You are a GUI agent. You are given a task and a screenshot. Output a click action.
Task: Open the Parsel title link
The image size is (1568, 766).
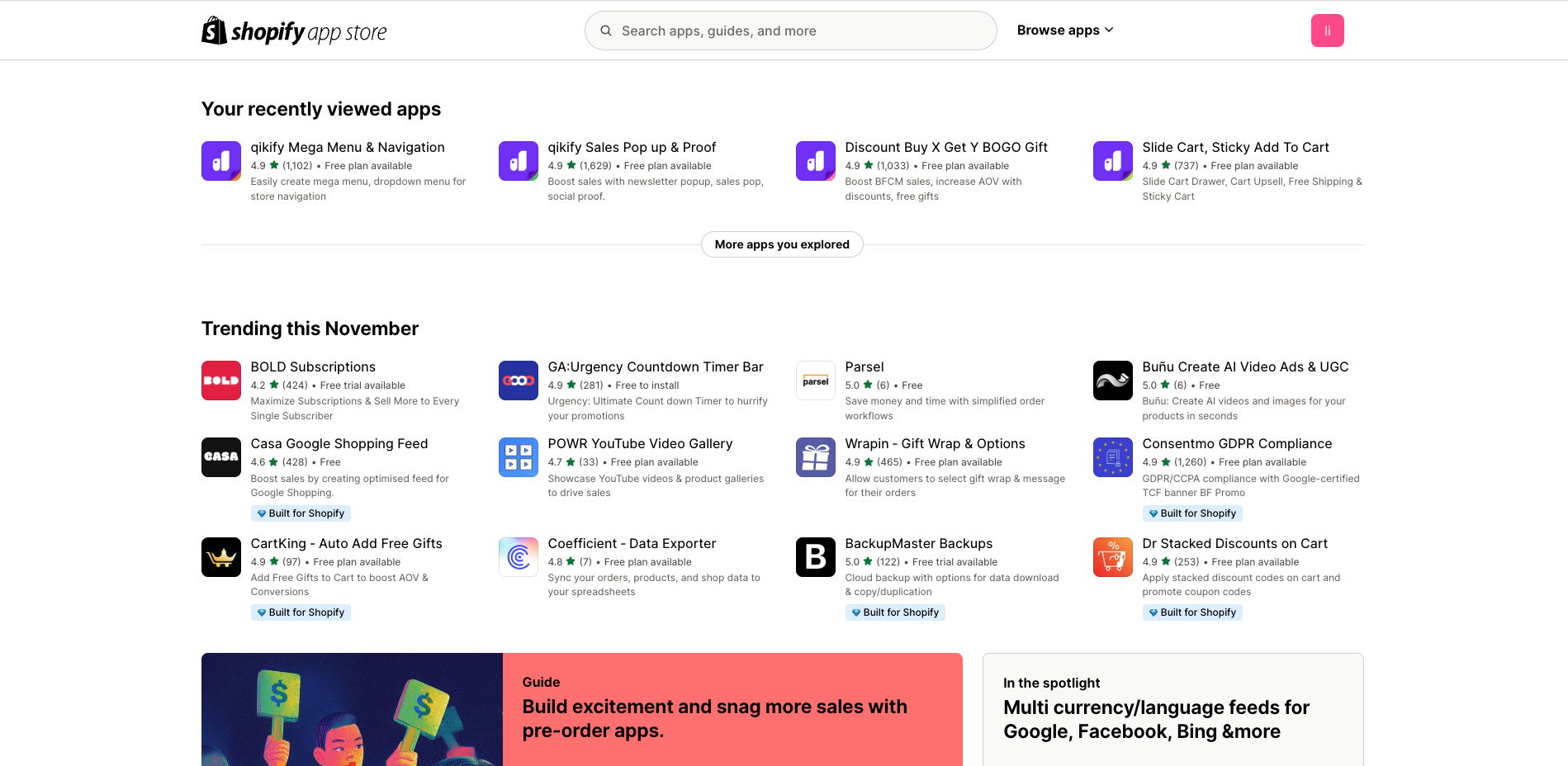(865, 366)
